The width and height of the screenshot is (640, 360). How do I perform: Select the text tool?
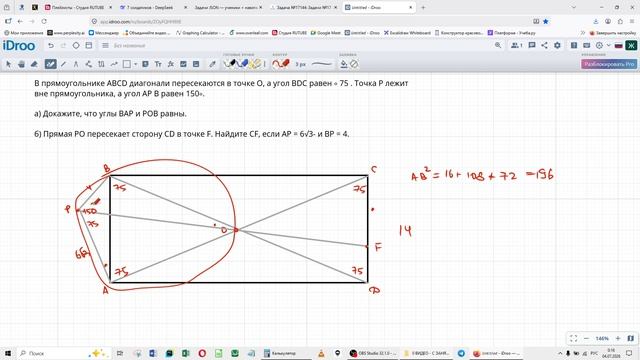click(158, 64)
